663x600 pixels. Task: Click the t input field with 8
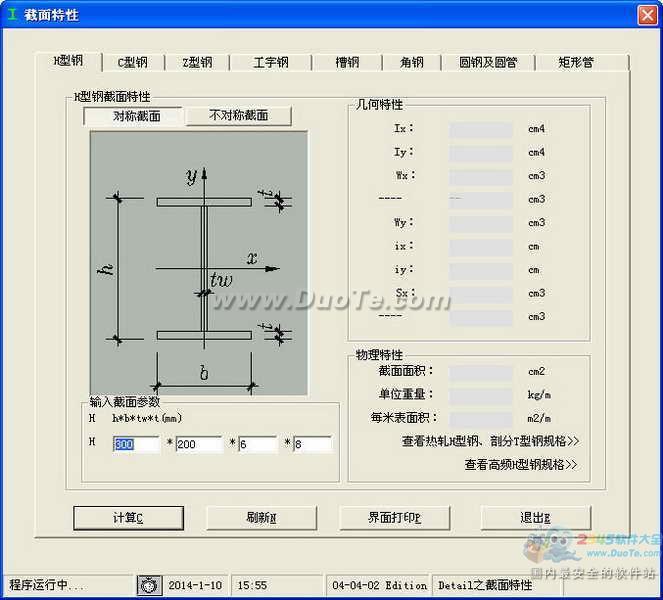312,444
